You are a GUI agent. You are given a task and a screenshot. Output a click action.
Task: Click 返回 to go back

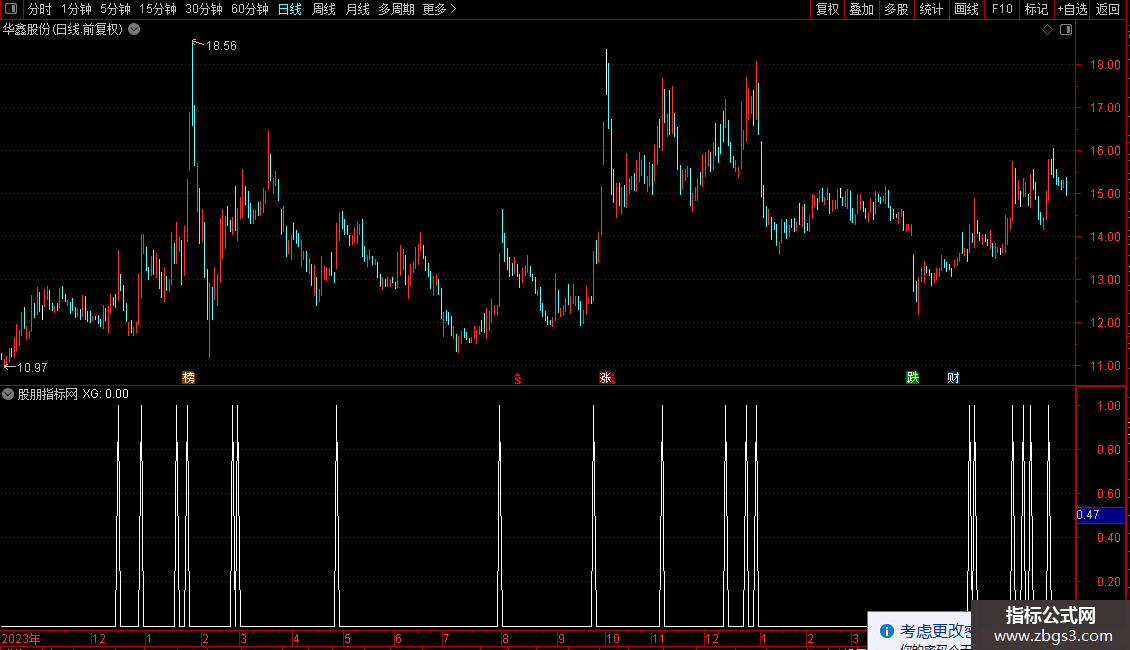1108,9
